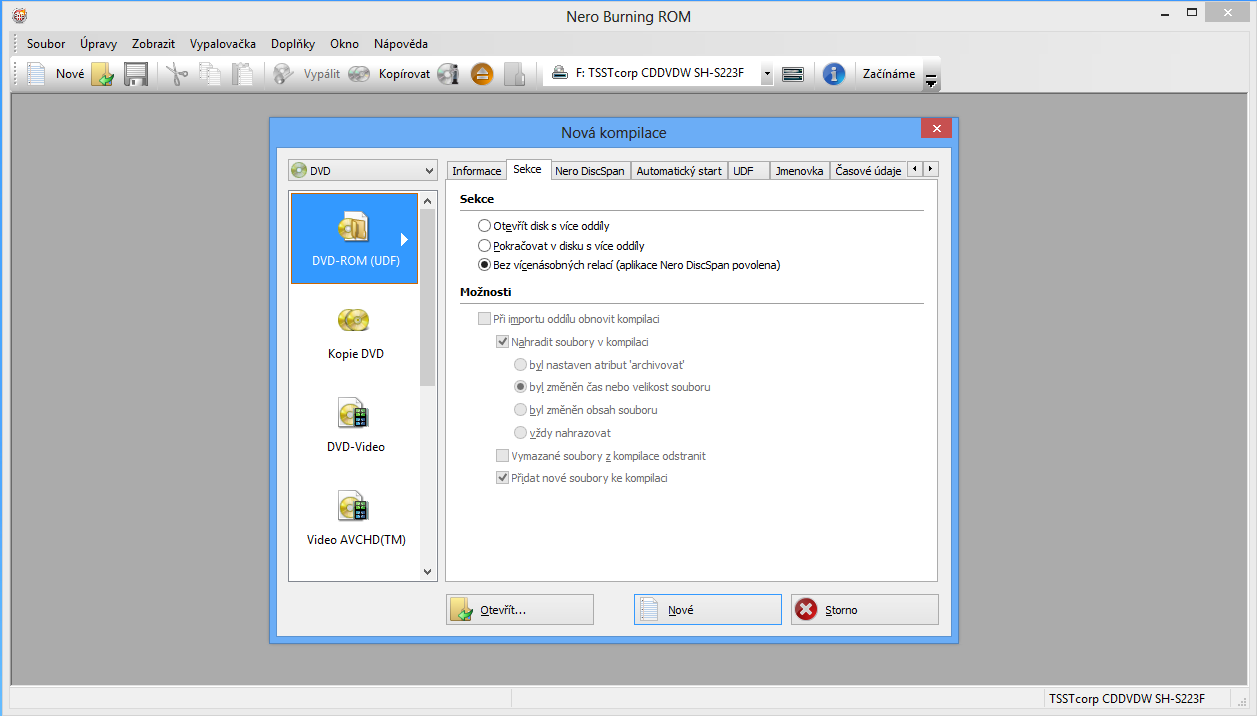Screen dimensions: 1257x716
Task: Switch to the Informace tab
Action: (477, 171)
